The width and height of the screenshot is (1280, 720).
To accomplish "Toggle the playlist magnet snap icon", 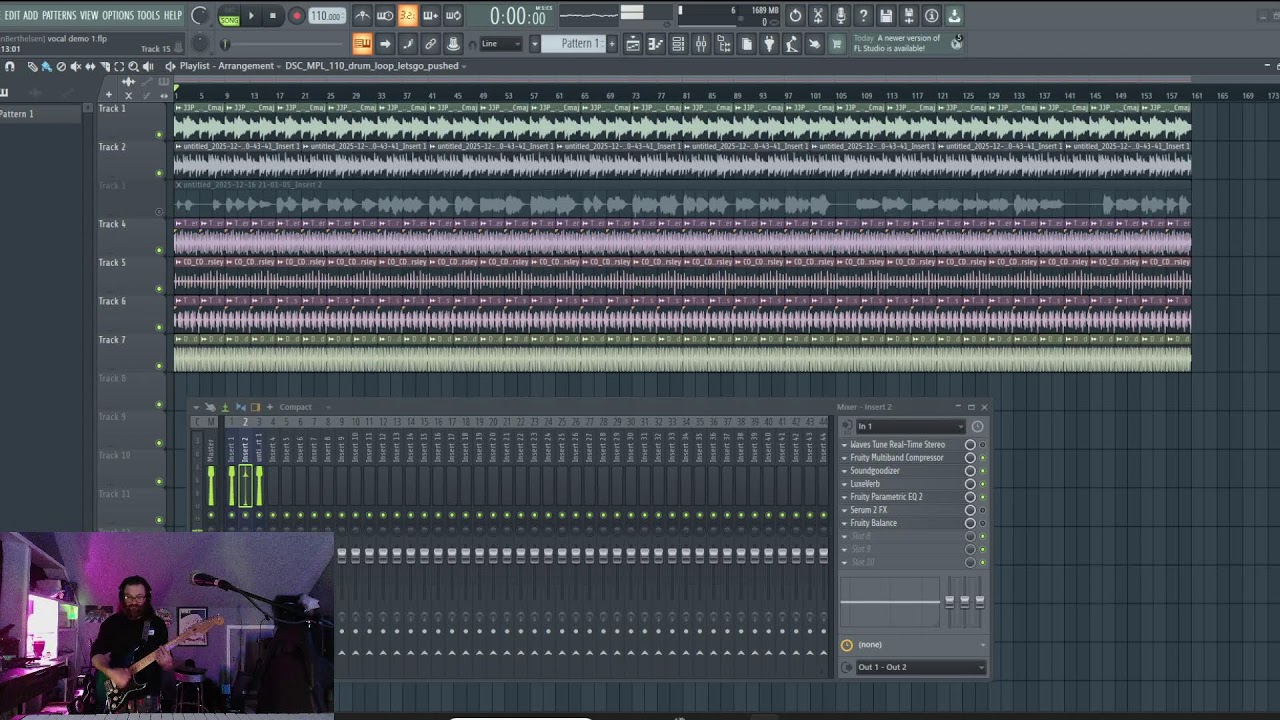I will click(10, 66).
